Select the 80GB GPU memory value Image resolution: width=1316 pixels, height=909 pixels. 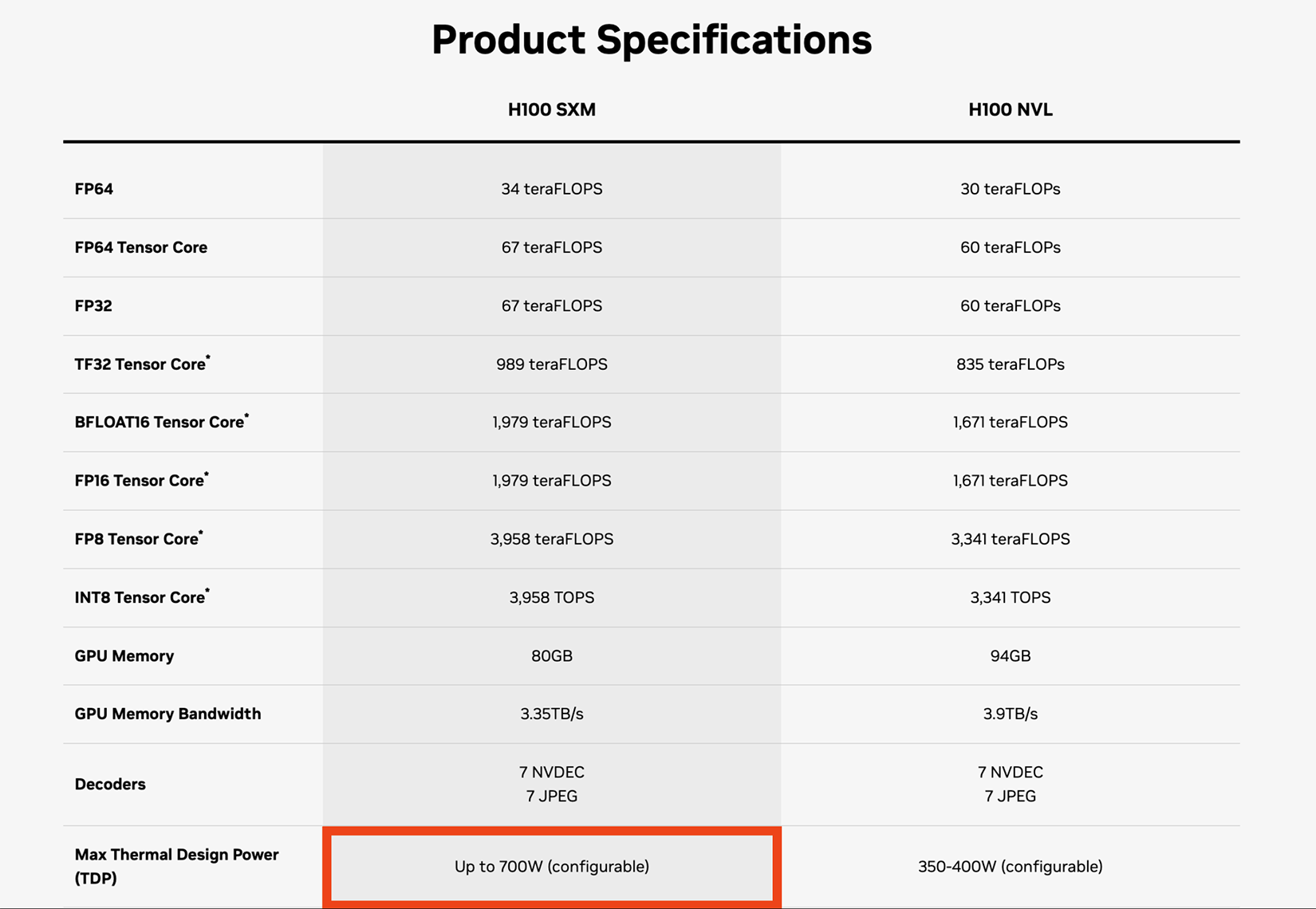pos(551,655)
